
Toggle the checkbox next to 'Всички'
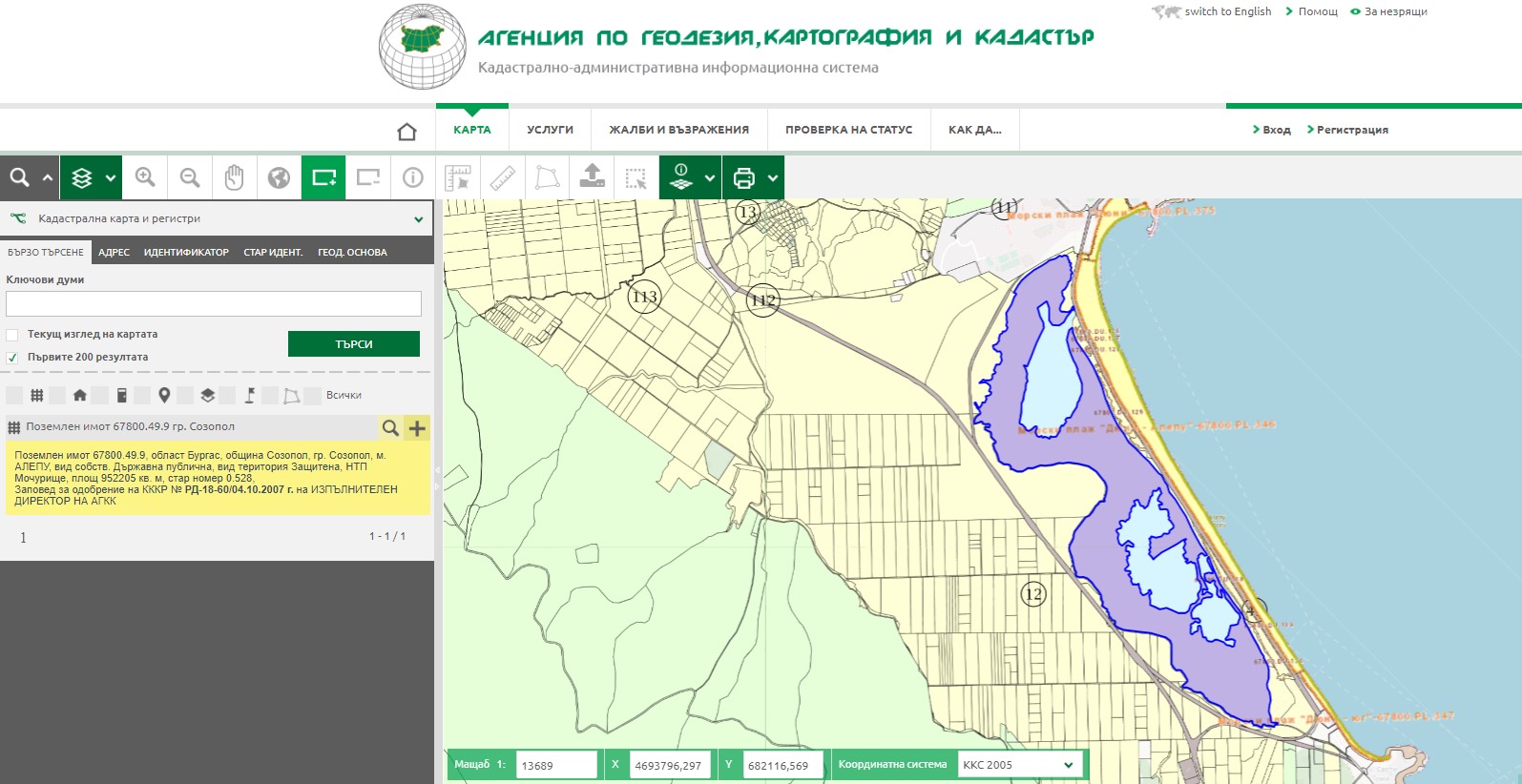(312, 395)
